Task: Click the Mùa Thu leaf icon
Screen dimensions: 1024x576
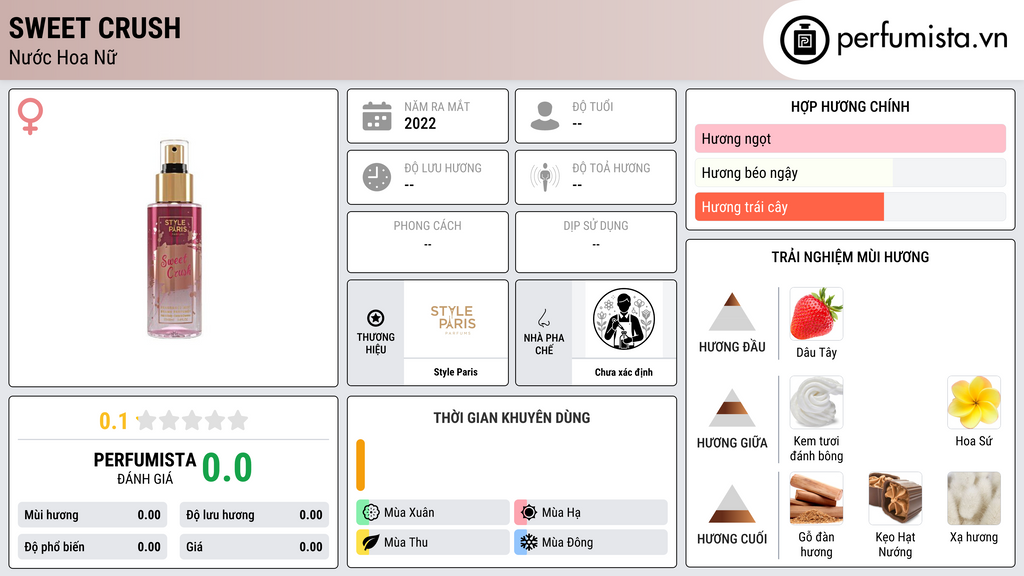Action: 371,542
